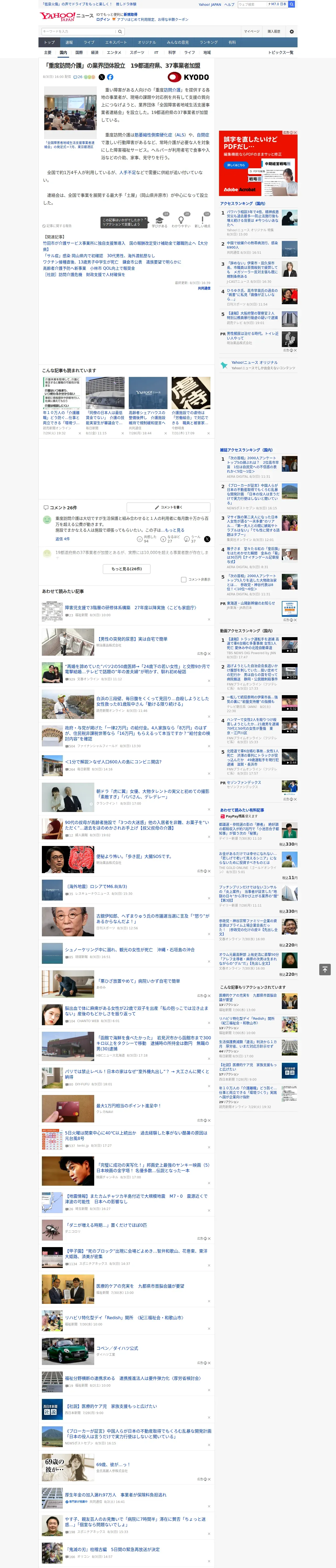Open related article ワクチン接種直後、13歳男子中学生が死亡
This screenshot has height=1568, width=336.
click(x=112, y=262)
